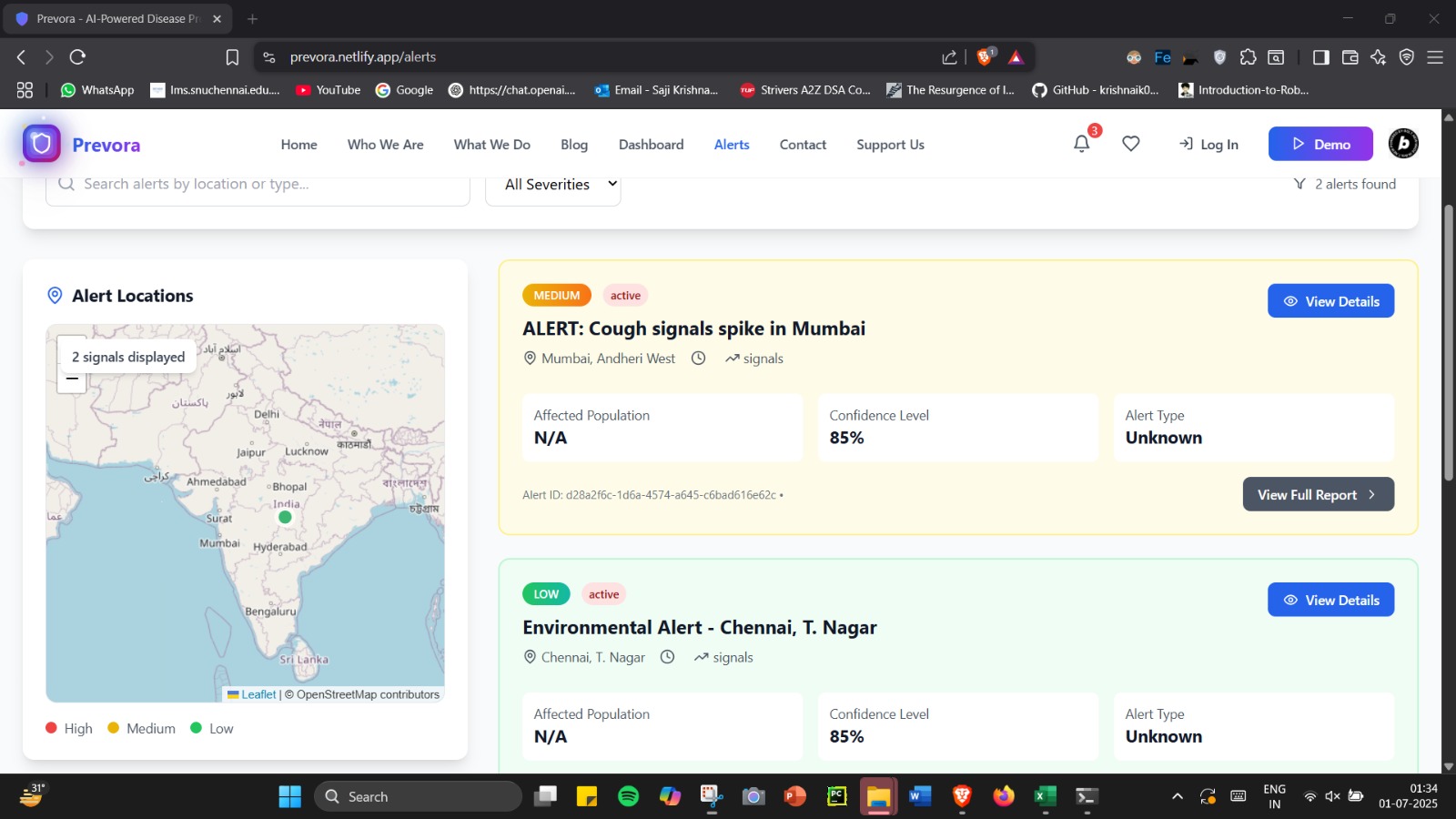Open the Leaflet attribution link

[x=258, y=694]
